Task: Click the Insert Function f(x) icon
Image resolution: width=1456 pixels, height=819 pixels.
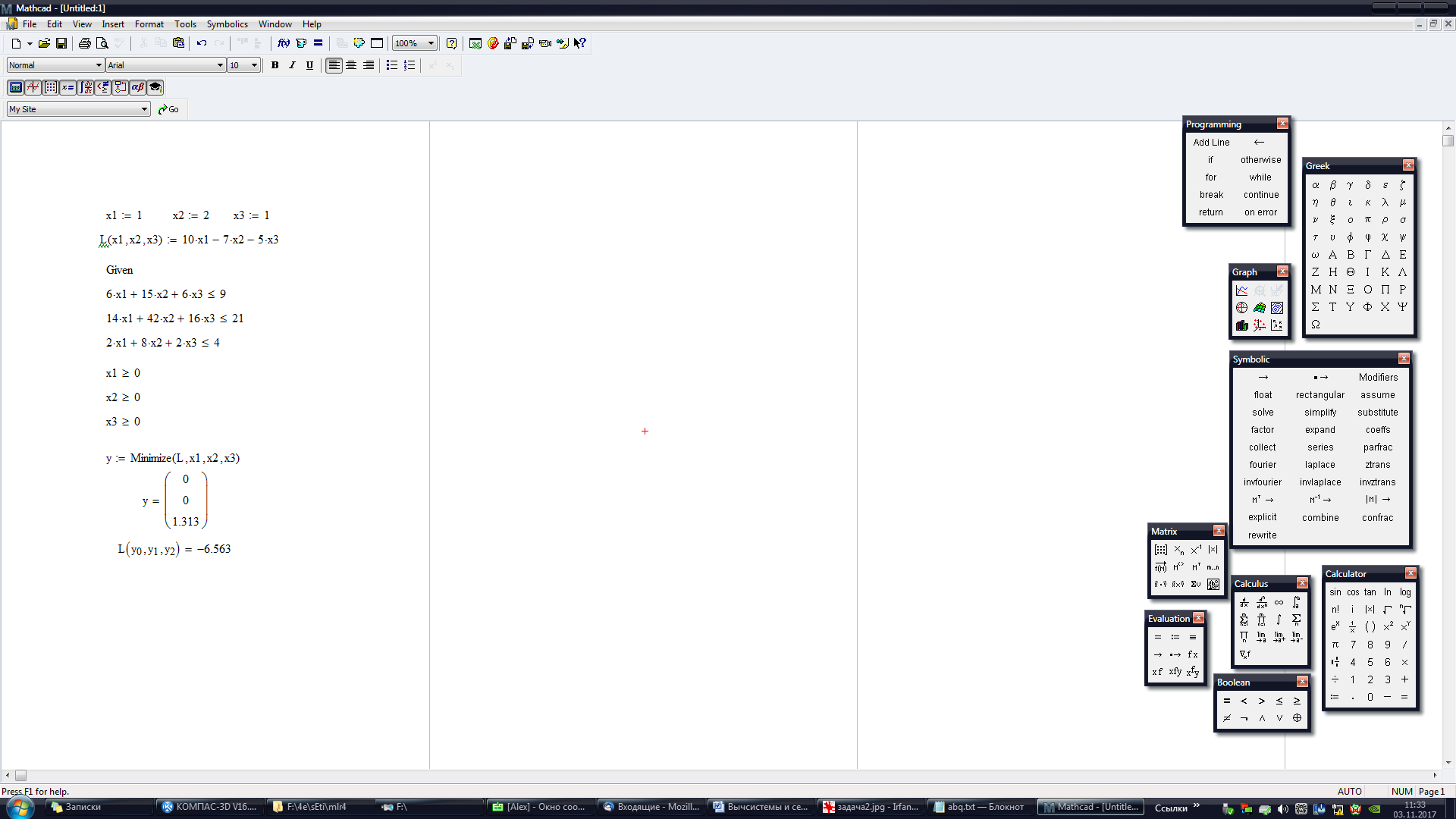Action: point(283,43)
